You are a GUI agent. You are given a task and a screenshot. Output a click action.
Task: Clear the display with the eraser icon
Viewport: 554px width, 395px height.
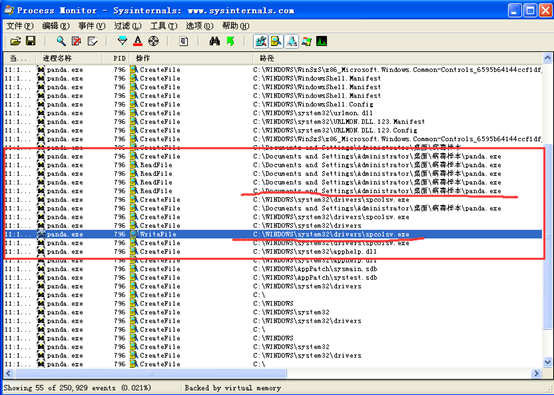point(92,41)
